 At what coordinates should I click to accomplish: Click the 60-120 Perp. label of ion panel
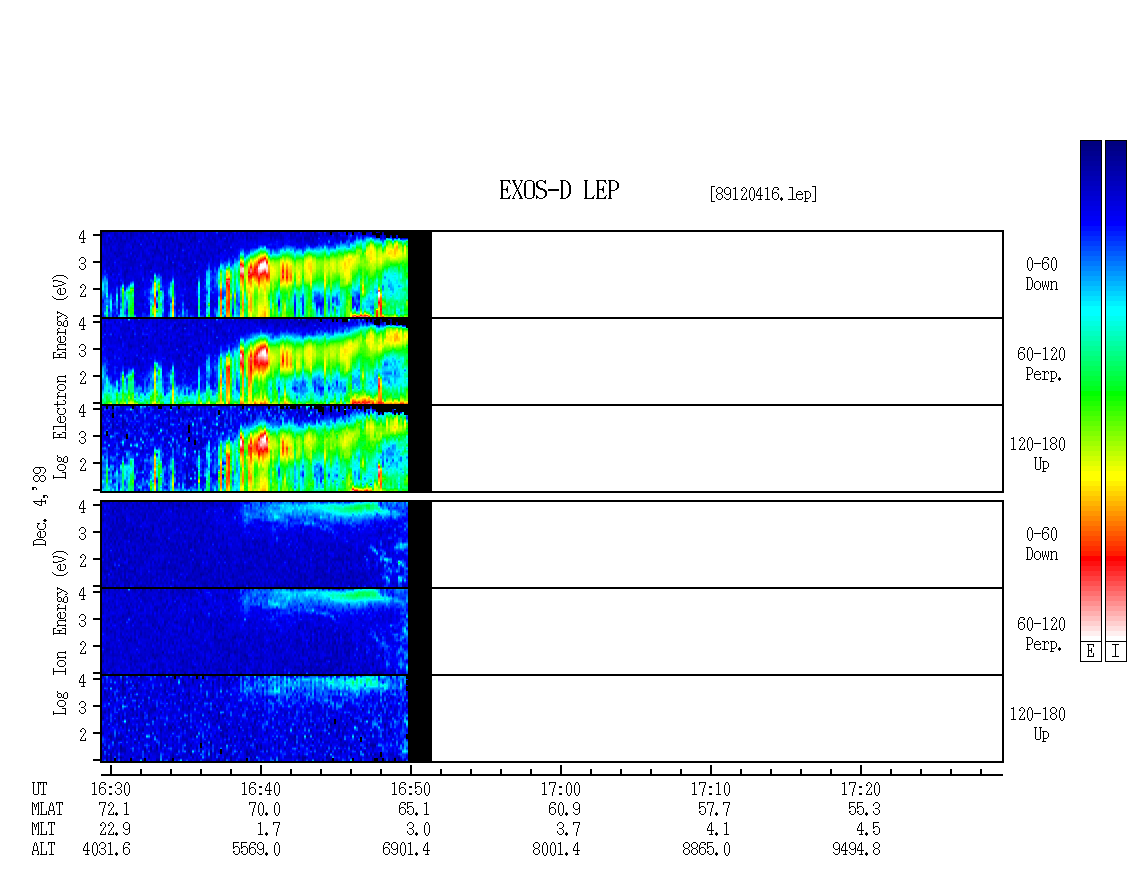[1041, 634]
